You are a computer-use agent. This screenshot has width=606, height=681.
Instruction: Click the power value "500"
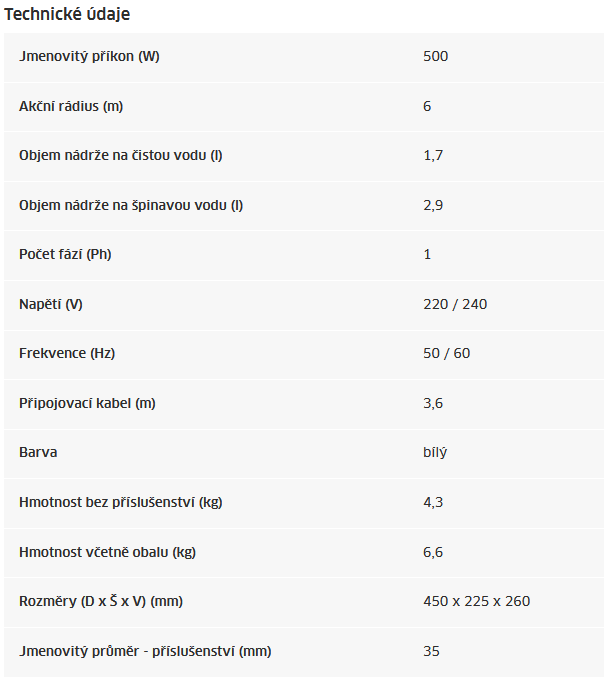pyautogui.click(x=436, y=56)
